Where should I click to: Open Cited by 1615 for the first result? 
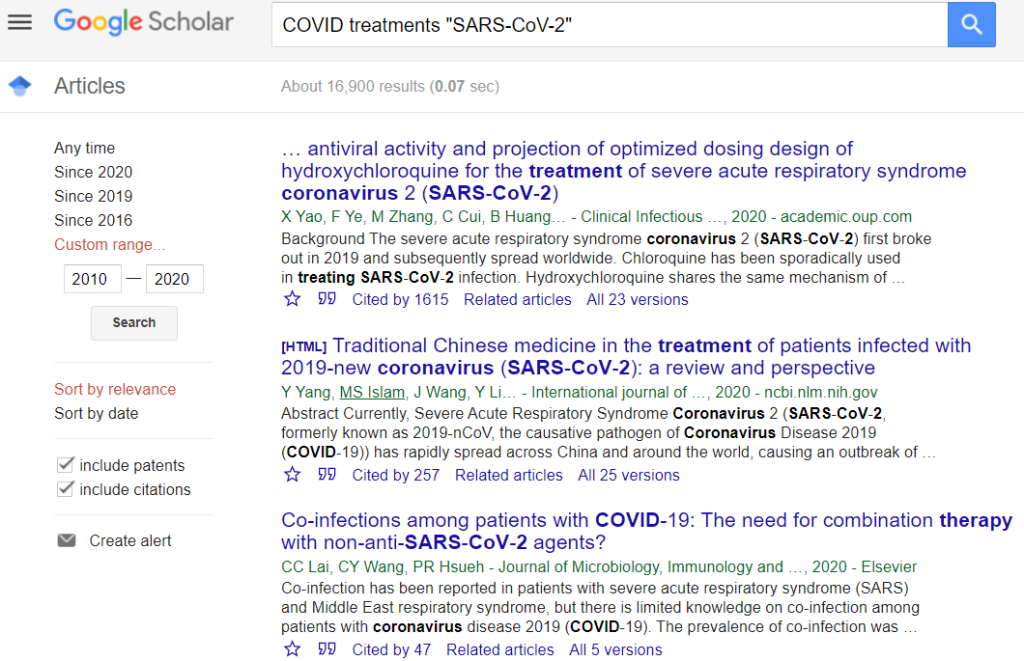400,299
